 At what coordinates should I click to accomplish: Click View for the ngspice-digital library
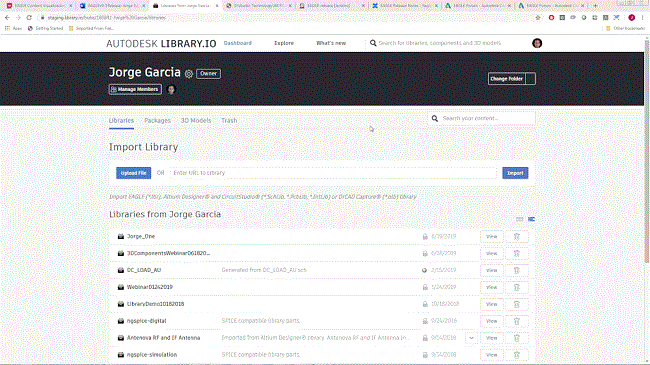point(492,321)
